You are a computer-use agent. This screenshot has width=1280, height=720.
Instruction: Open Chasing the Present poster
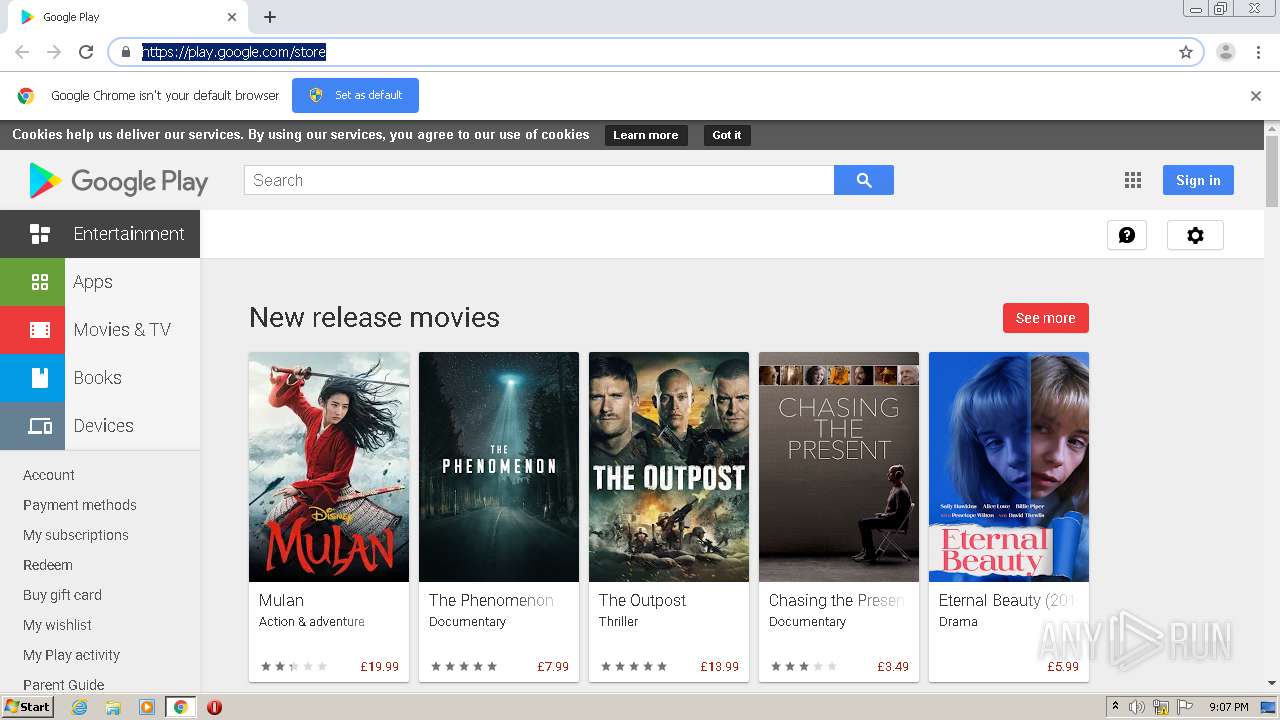839,467
